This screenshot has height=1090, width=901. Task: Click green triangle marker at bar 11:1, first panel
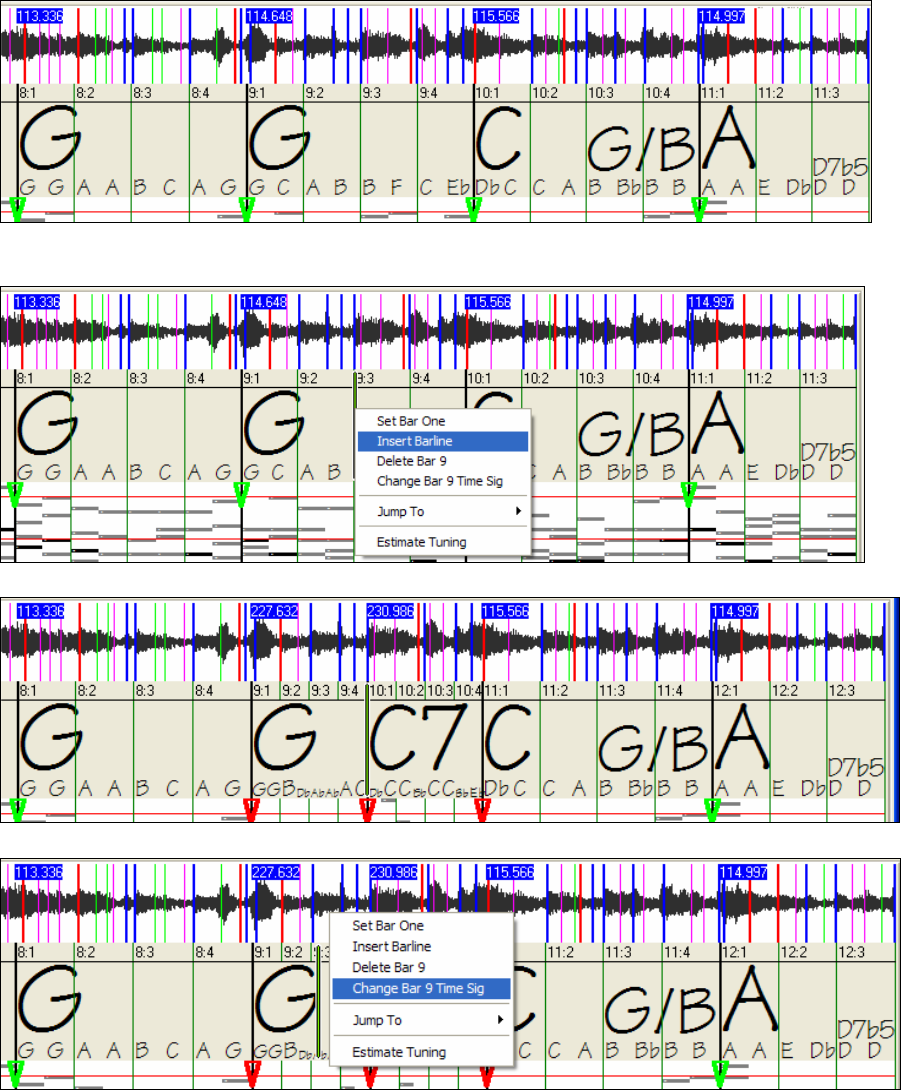click(699, 209)
